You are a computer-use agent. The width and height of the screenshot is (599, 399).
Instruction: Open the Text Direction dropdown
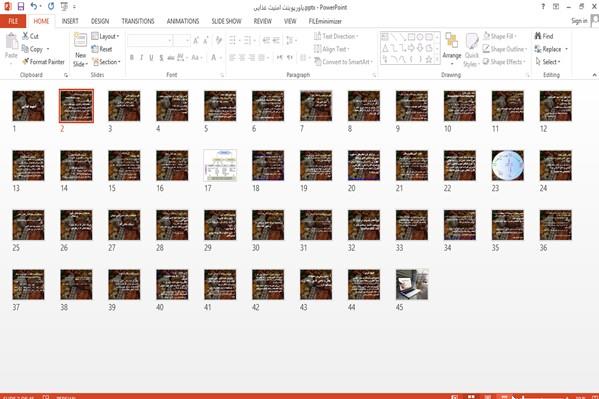(336, 36)
